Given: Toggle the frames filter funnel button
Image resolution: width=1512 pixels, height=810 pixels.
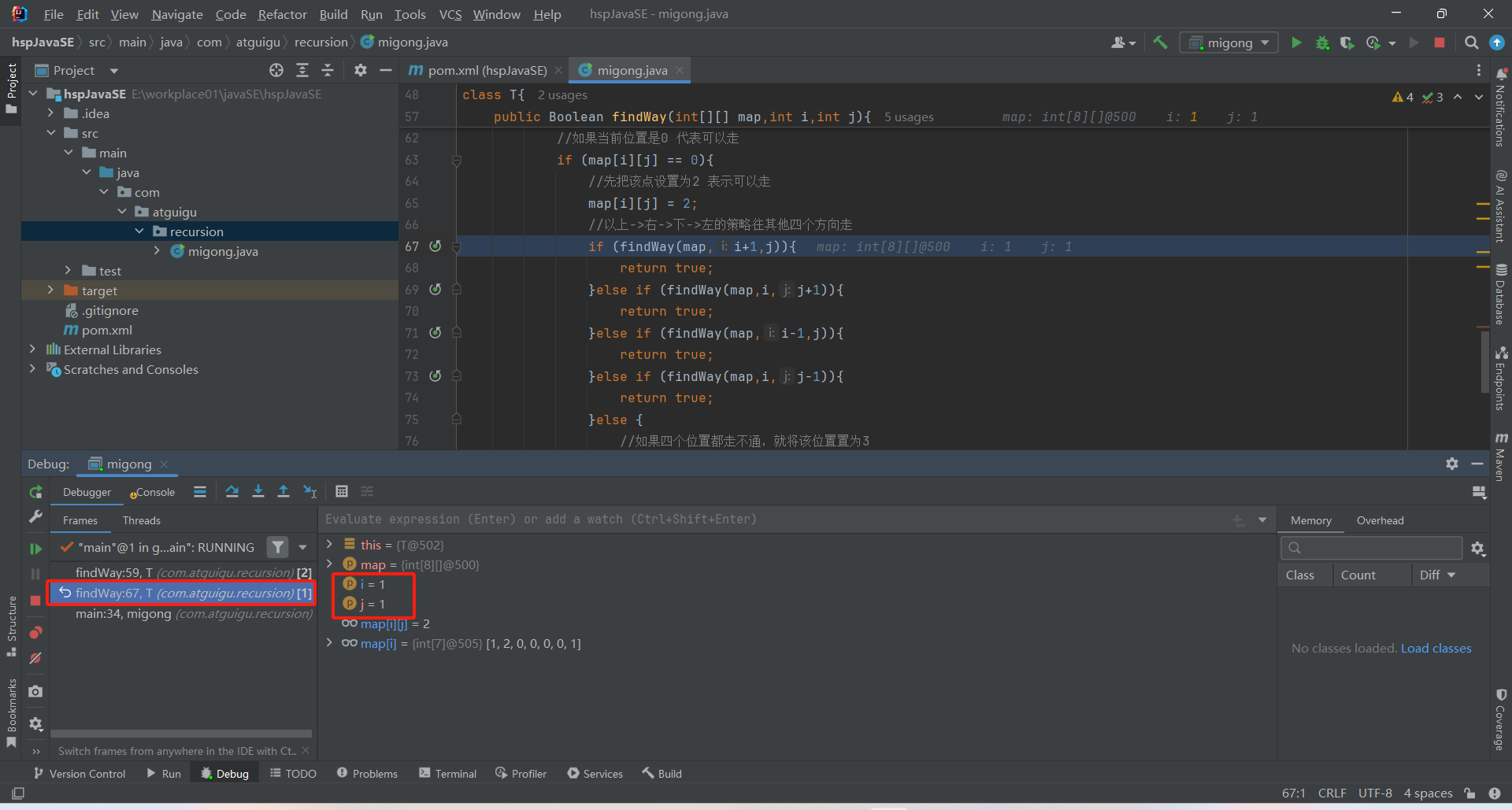Looking at the screenshot, I should [278, 547].
